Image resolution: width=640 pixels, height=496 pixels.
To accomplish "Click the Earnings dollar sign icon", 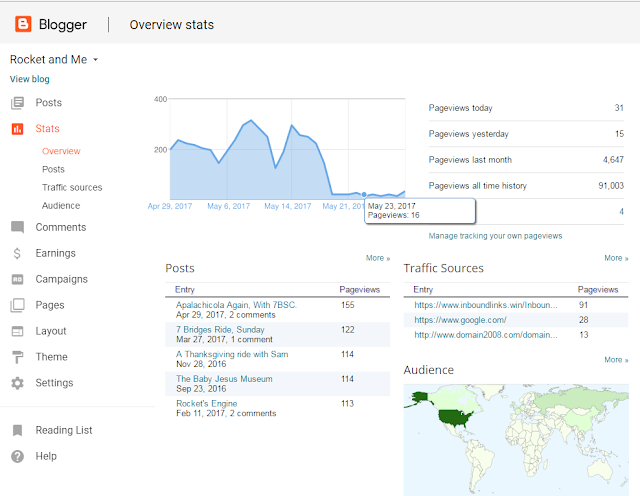I will pos(17,253).
